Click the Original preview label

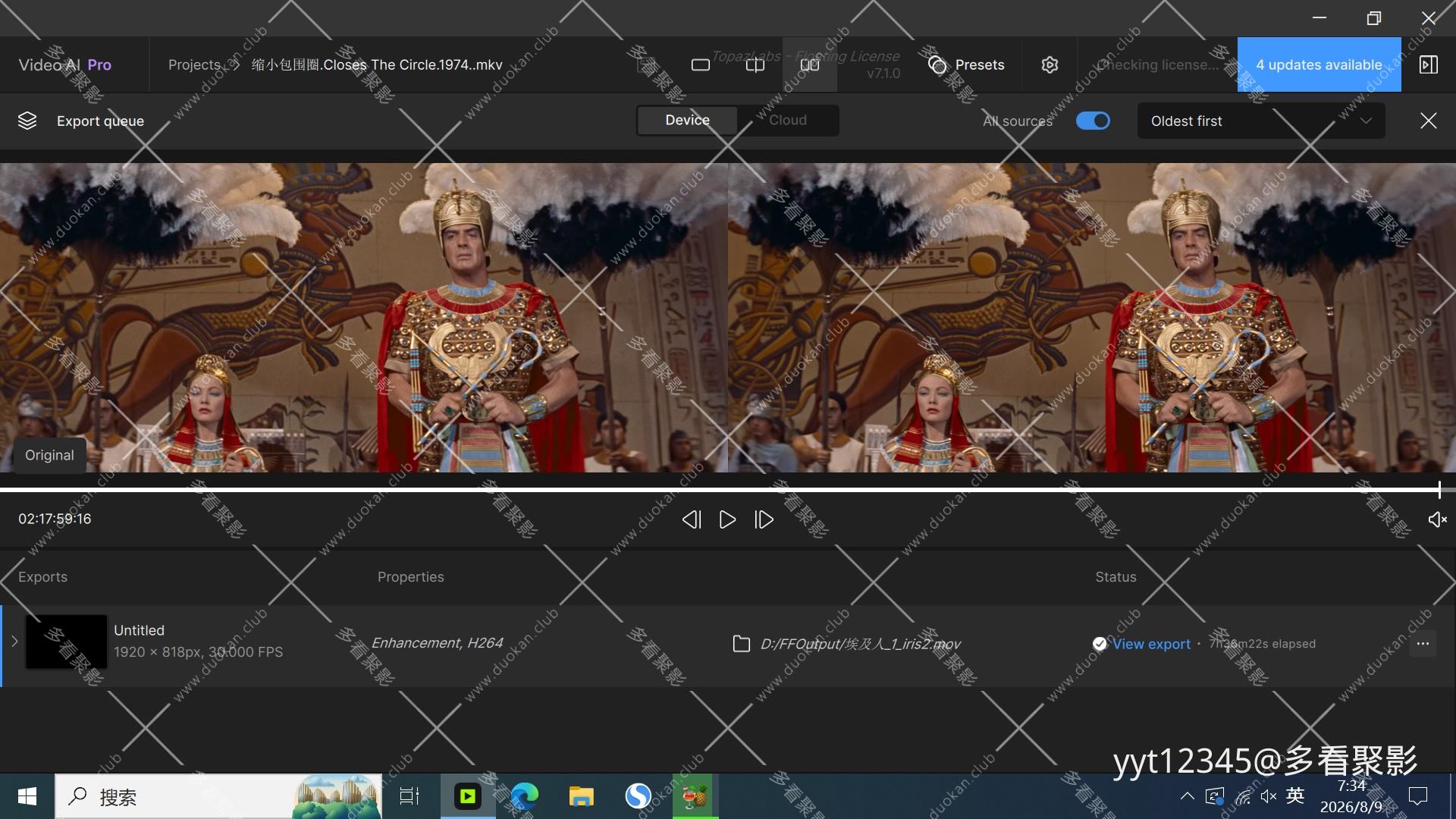(x=49, y=455)
